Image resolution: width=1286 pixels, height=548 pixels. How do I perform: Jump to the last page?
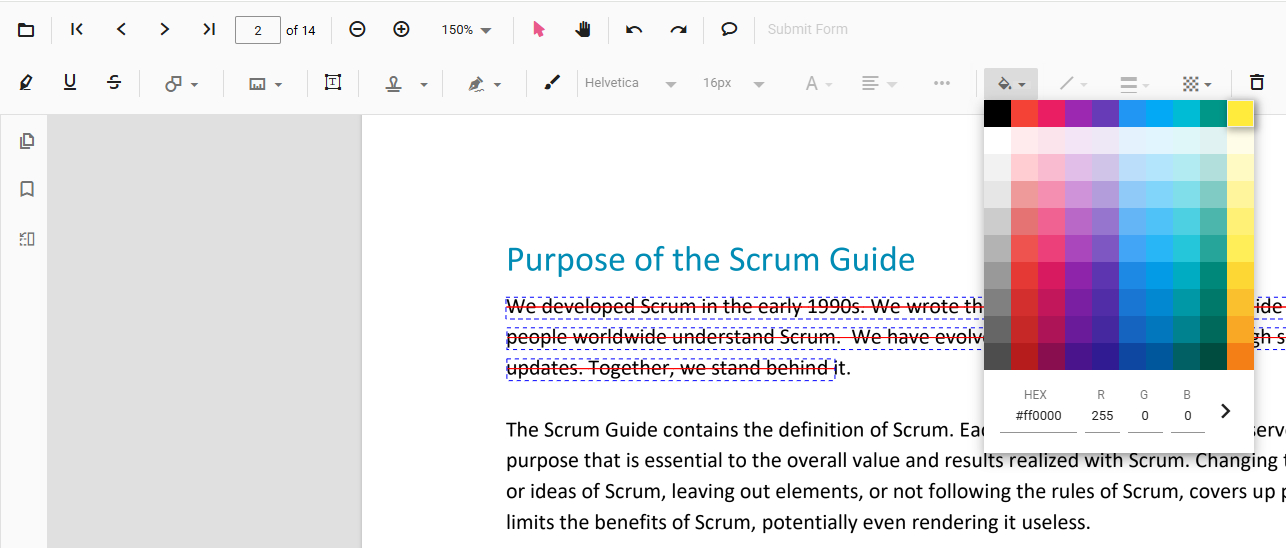[x=208, y=30]
